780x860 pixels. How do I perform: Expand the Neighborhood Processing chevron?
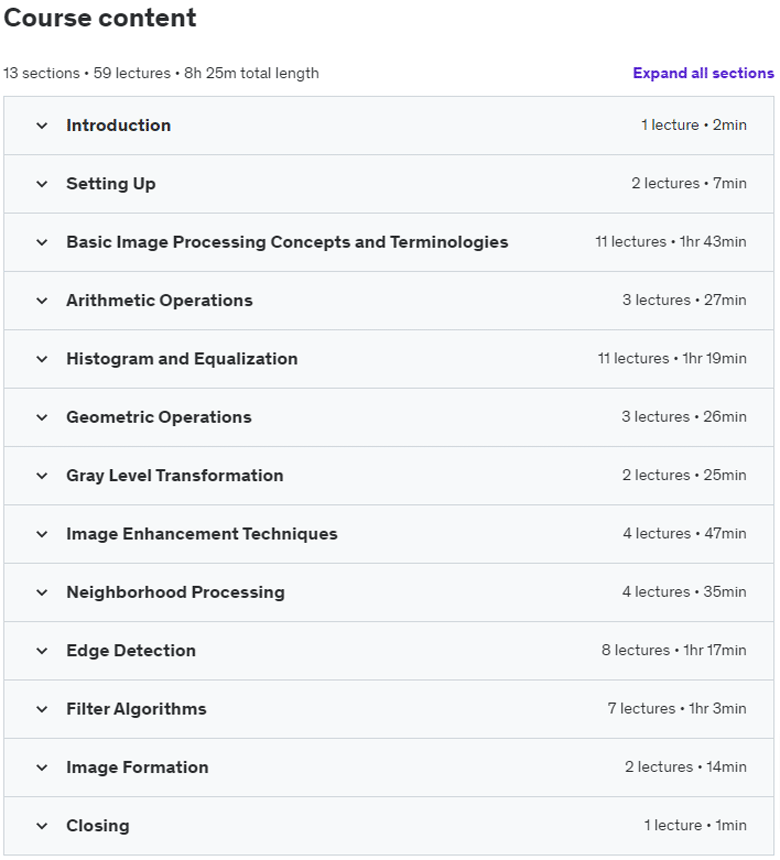pyautogui.click(x=42, y=592)
